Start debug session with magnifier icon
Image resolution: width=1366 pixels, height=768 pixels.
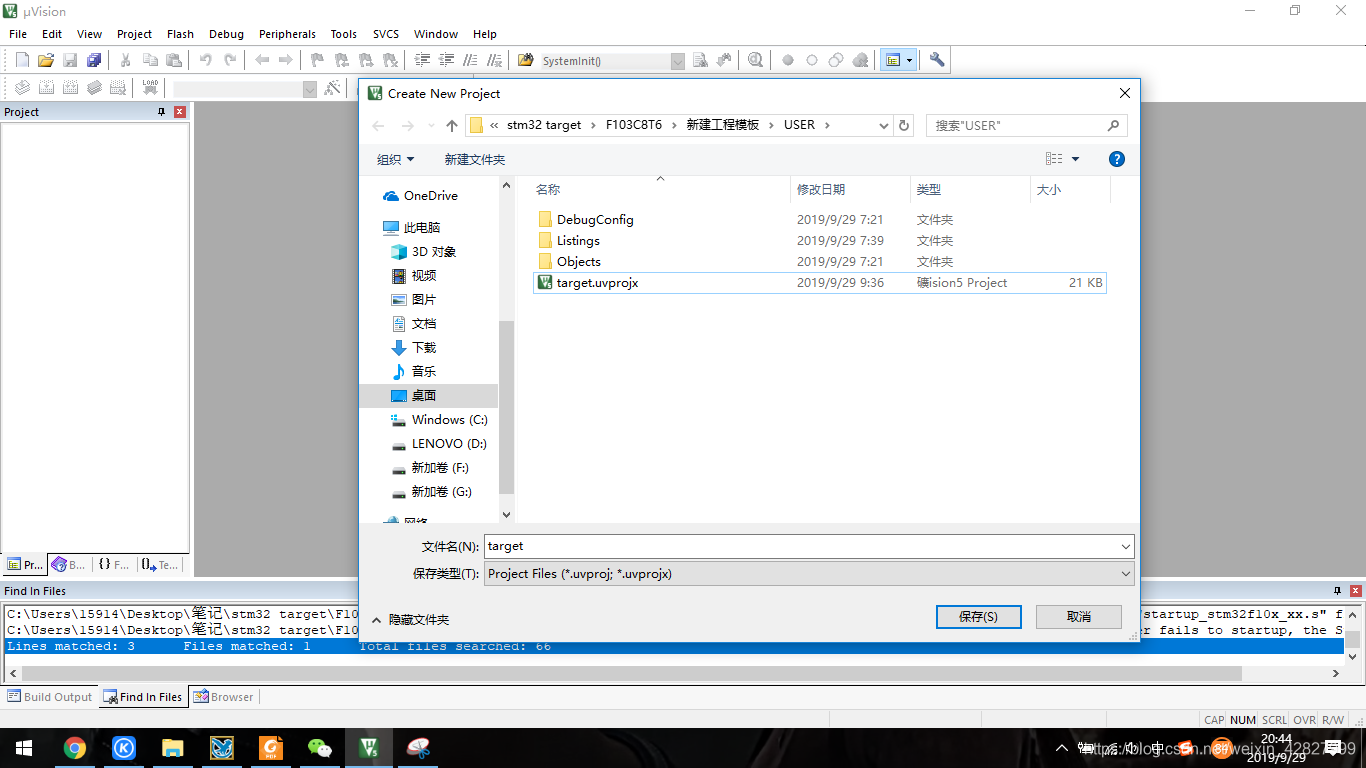[x=755, y=60]
